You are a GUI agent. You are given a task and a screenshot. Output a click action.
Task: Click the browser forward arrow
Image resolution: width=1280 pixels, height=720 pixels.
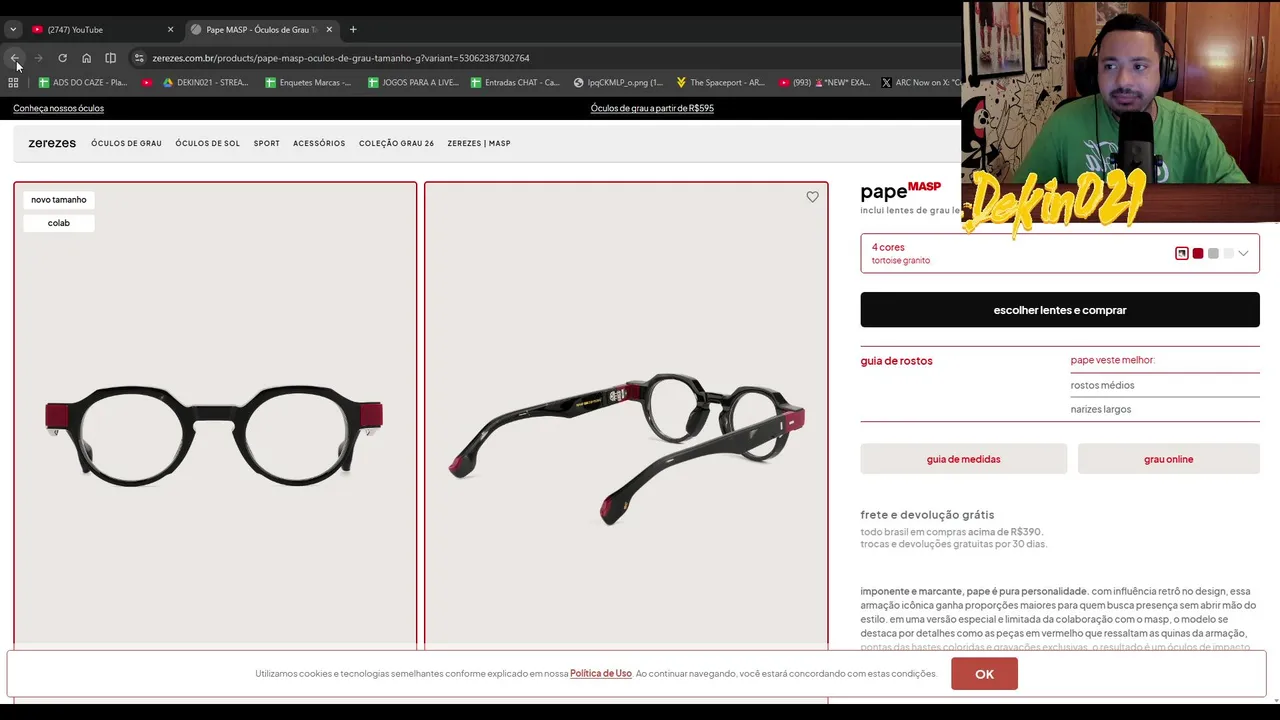38,58
